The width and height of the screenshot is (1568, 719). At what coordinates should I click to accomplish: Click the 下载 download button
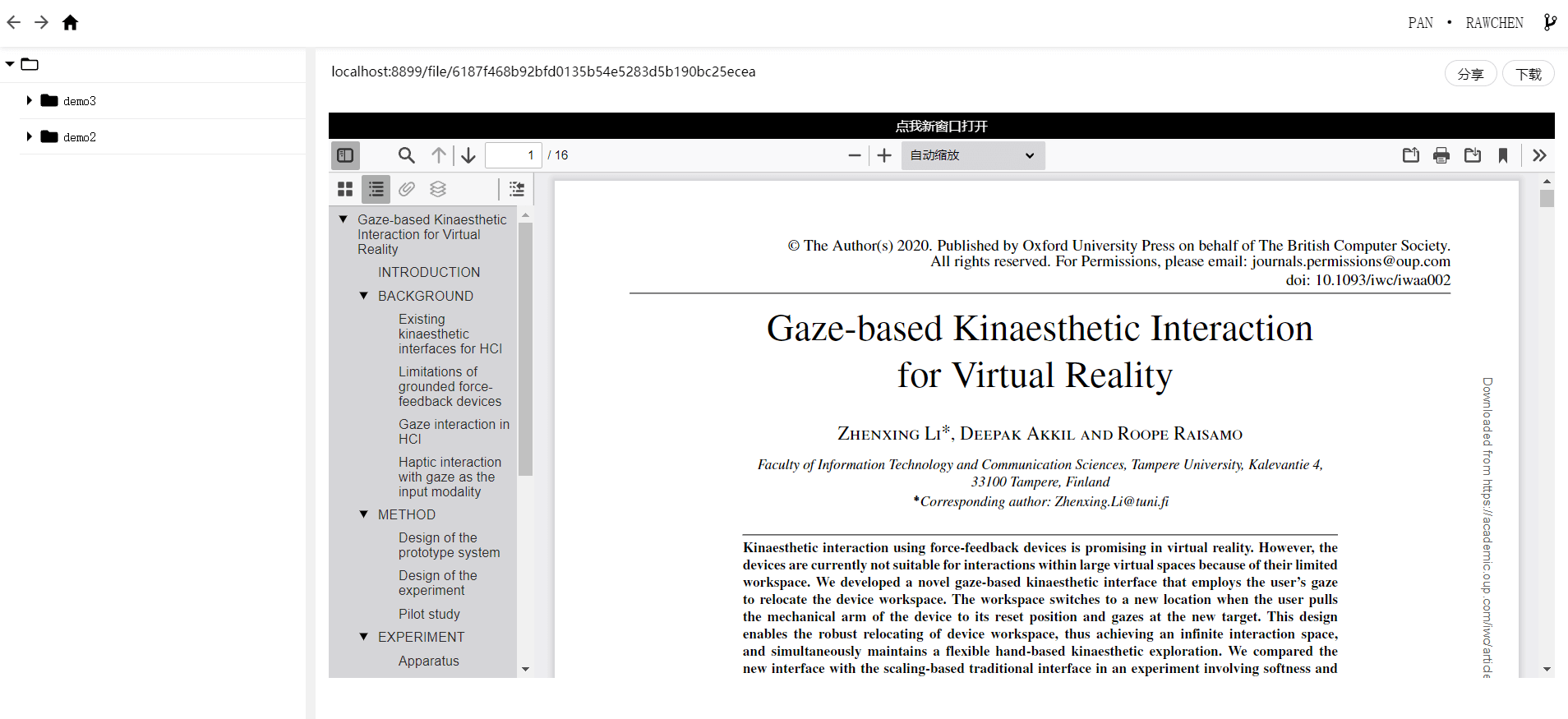1529,74
